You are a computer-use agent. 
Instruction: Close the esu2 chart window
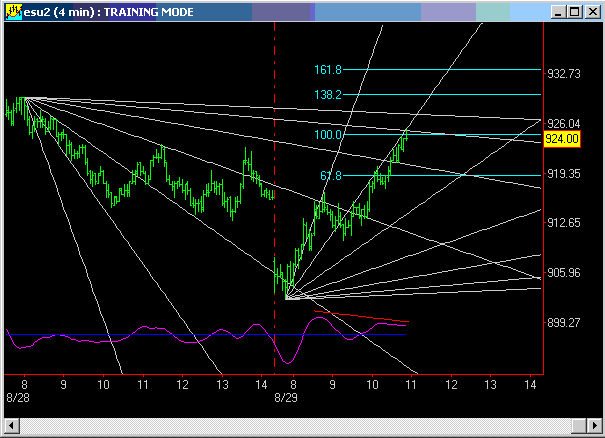pyautogui.click(x=589, y=12)
